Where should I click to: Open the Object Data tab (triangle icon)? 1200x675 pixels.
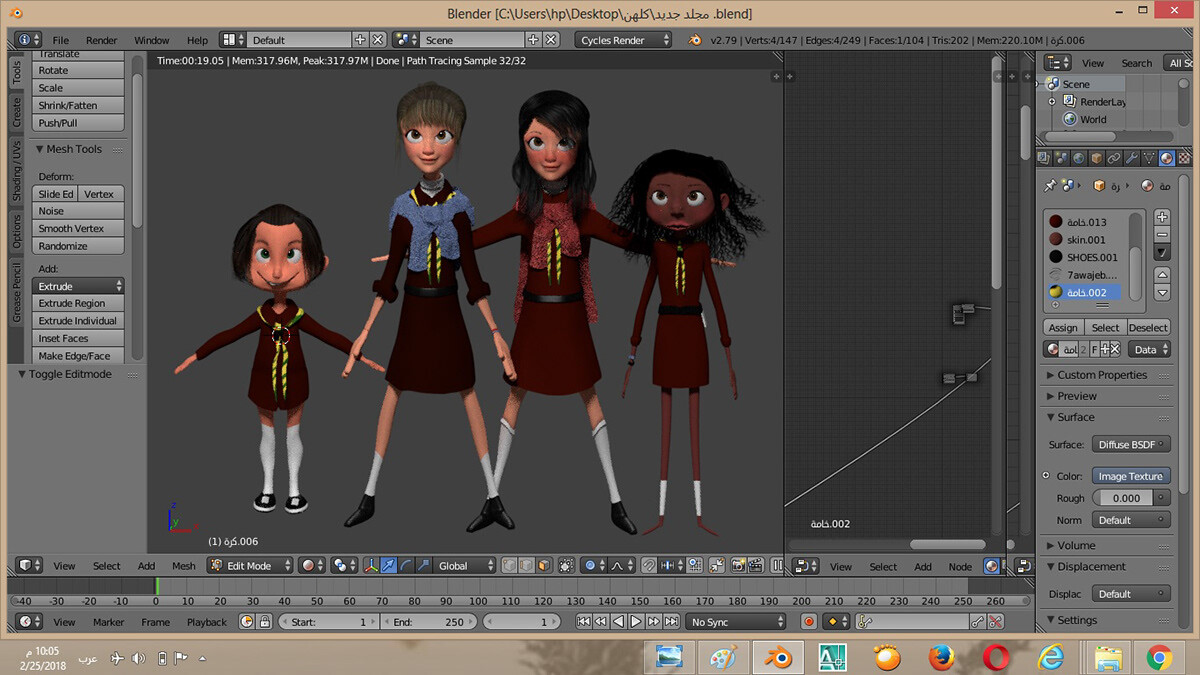[x=1149, y=157]
